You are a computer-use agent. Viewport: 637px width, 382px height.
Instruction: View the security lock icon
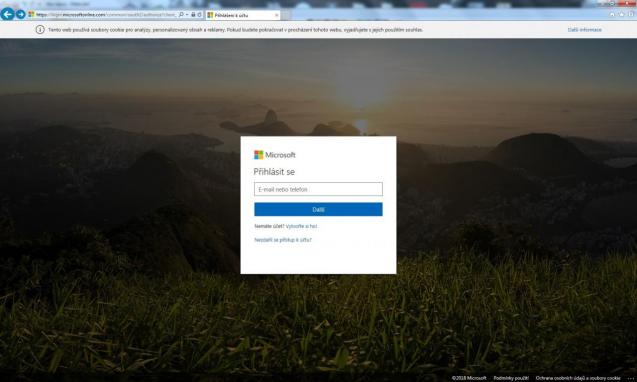(x=193, y=15)
